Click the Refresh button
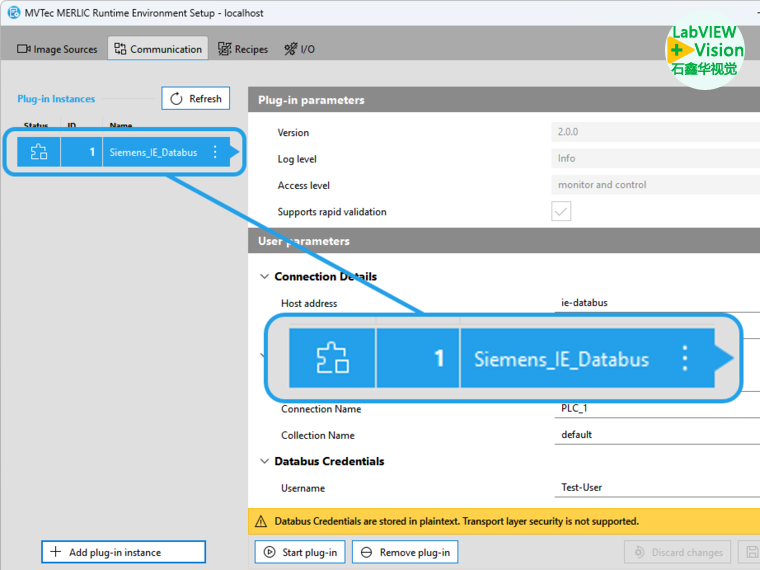760x570 pixels. (195, 98)
